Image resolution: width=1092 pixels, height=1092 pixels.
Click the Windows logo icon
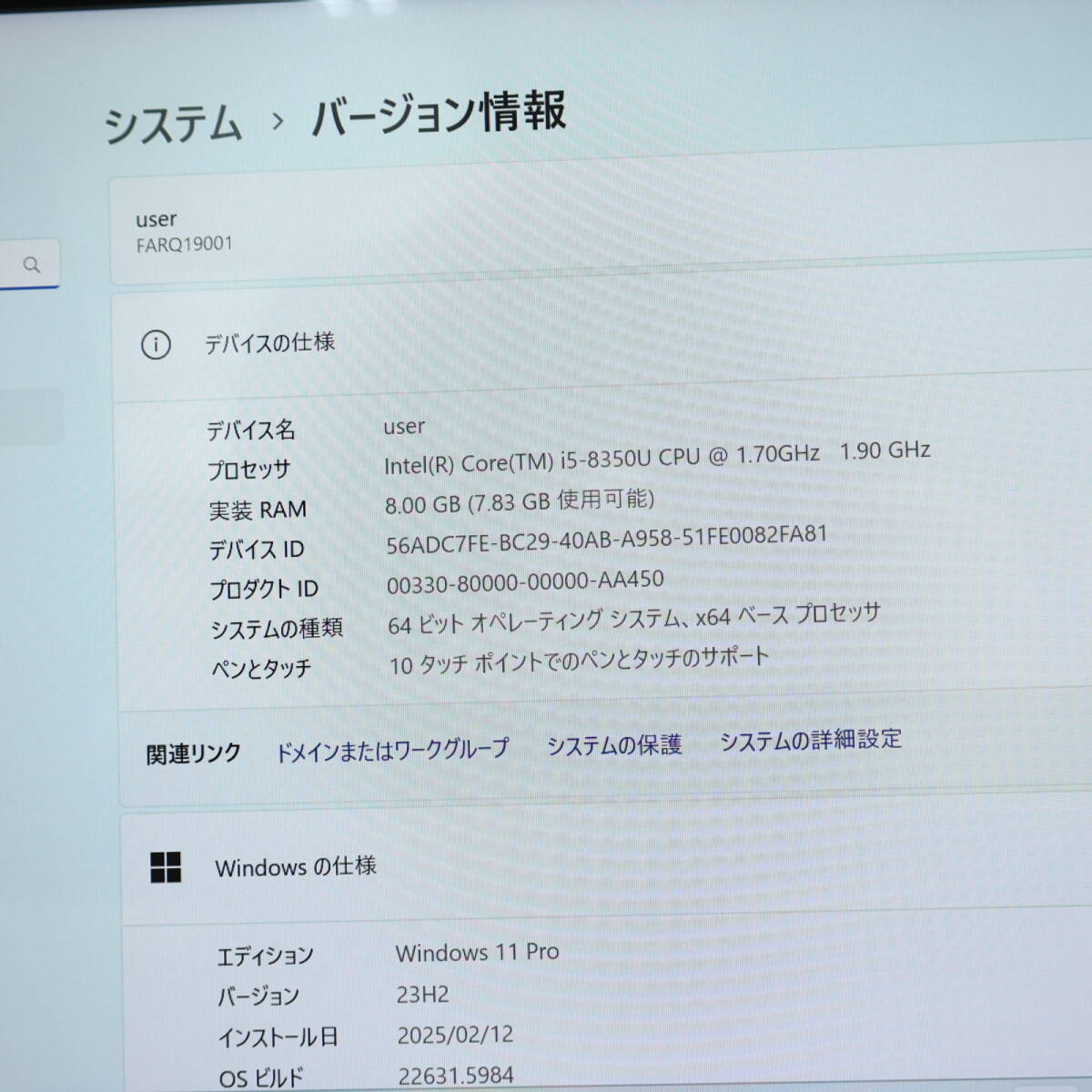(166, 867)
